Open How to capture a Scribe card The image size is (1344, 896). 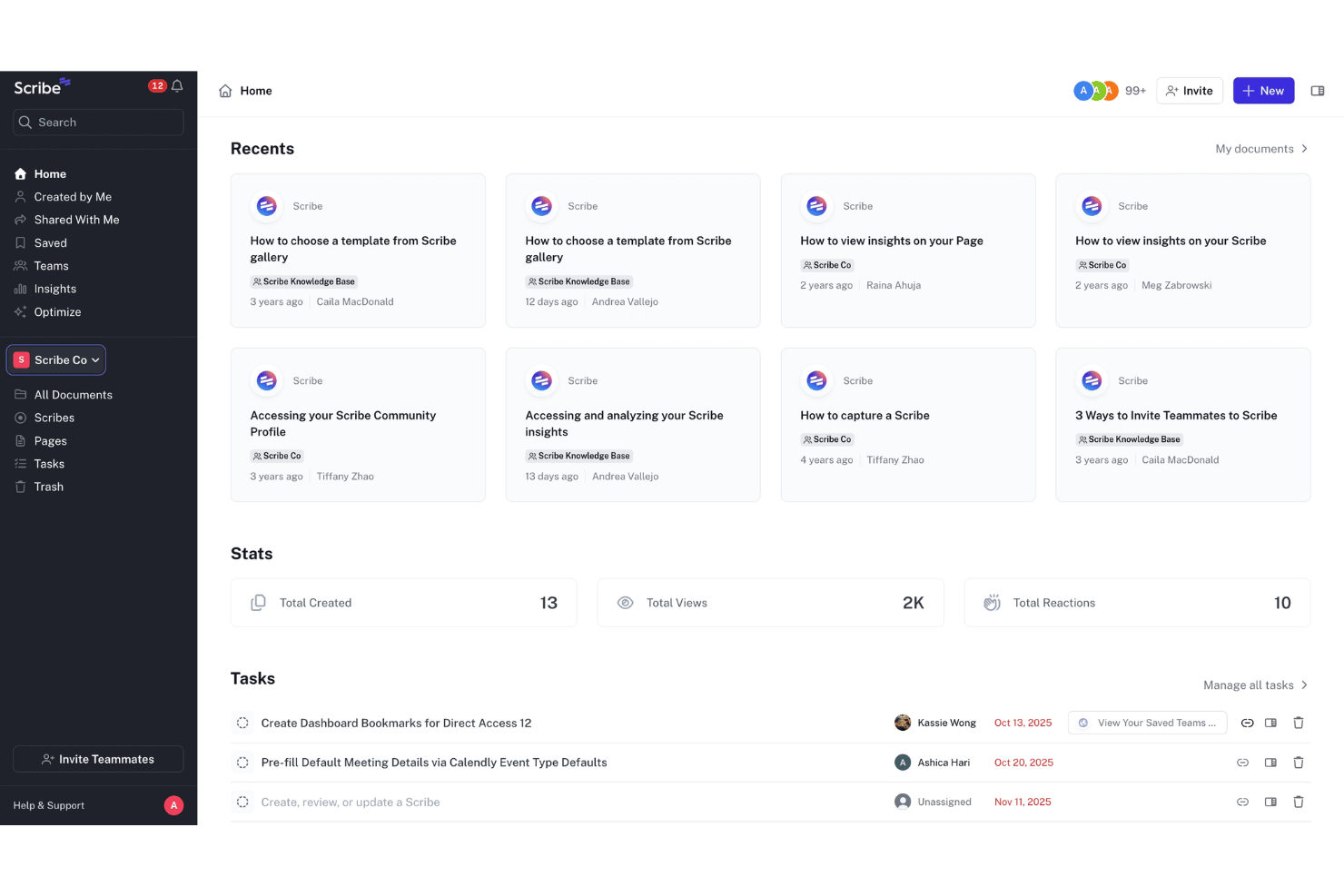pyautogui.click(x=908, y=425)
